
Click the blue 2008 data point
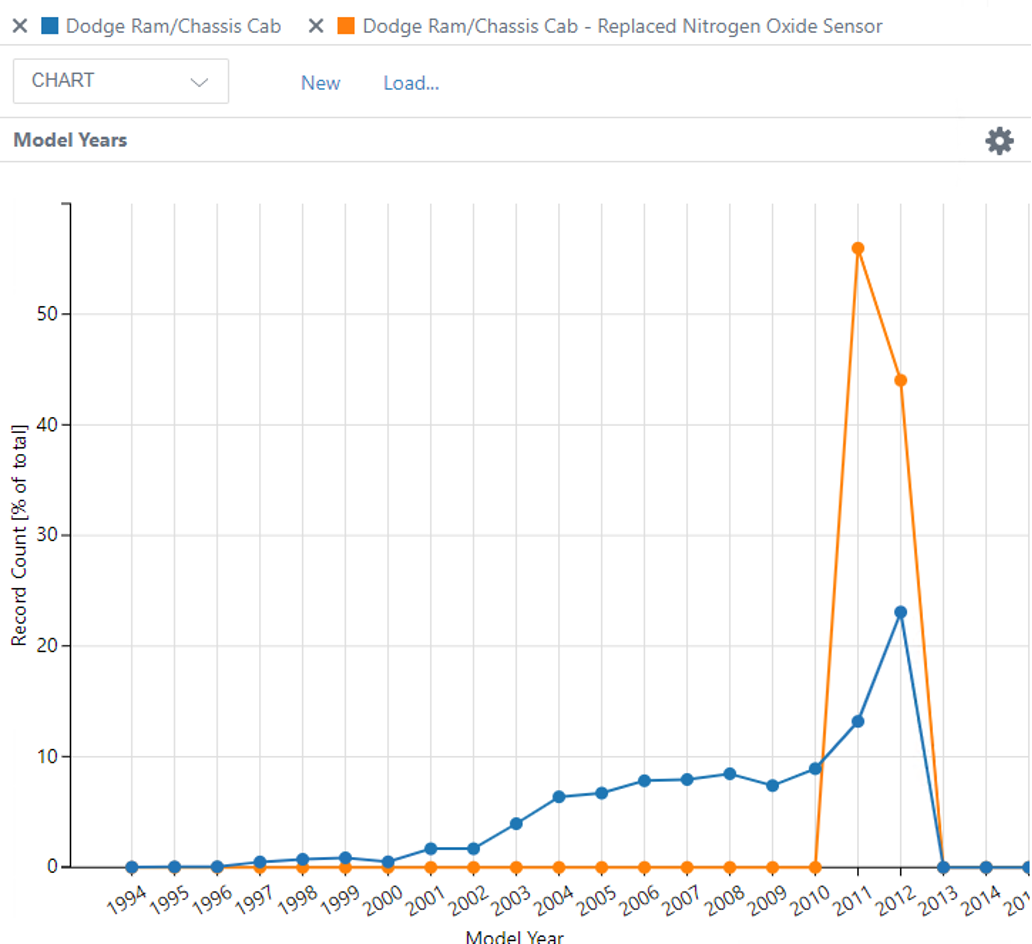coord(729,774)
